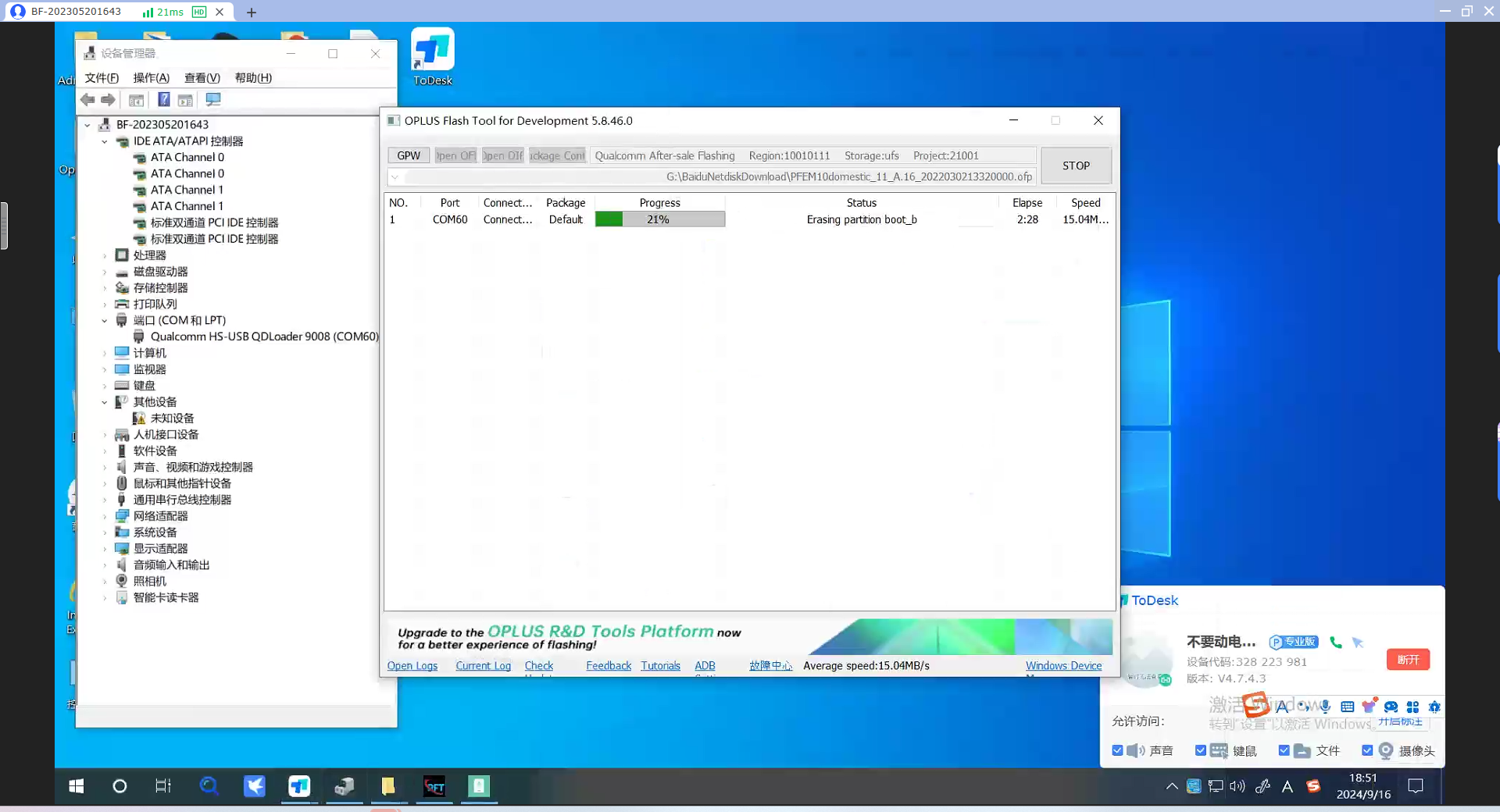The width and height of the screenshot is (1500, 812).
Task: Open the notification center on the taskbar
Action: point(1416,786)
